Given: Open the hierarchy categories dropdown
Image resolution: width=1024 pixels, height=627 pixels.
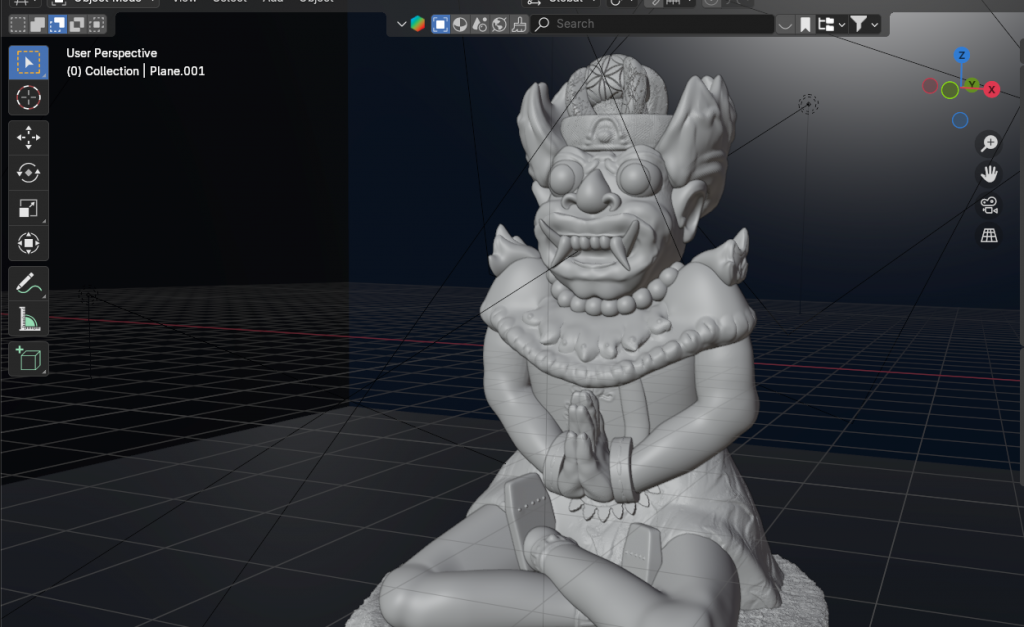Looking at the screenshot, I should 831,25.
